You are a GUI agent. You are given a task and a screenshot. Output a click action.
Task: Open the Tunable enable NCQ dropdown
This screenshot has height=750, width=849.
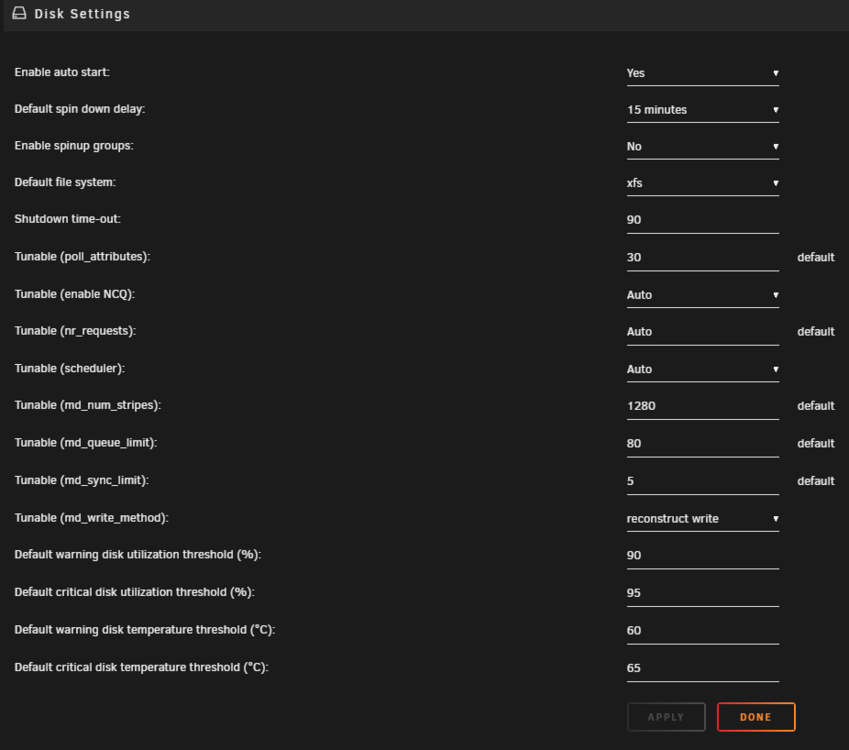click(x=703, y=295)
